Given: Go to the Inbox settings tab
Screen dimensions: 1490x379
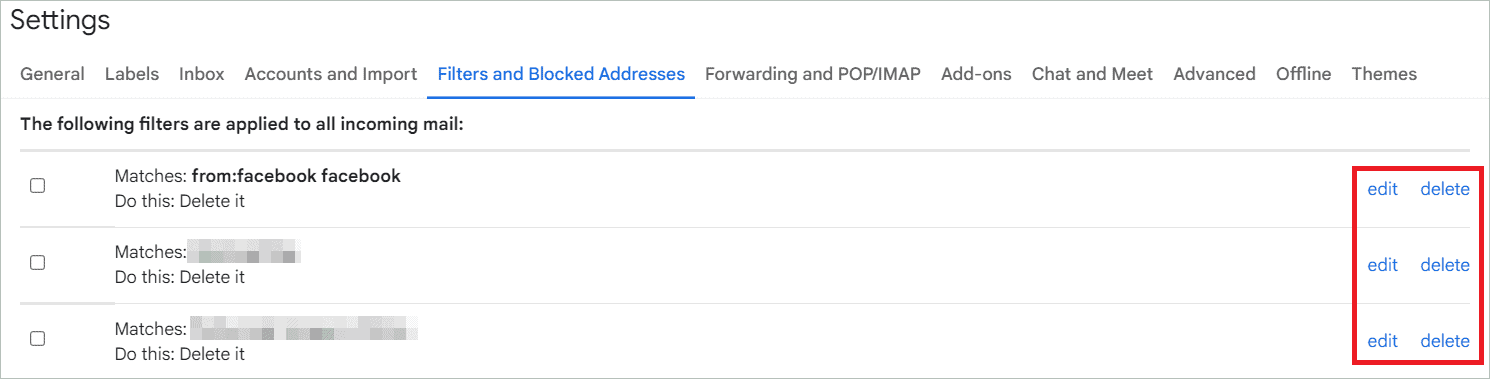Looking at the screenshot, I should (x=202, y=74).
